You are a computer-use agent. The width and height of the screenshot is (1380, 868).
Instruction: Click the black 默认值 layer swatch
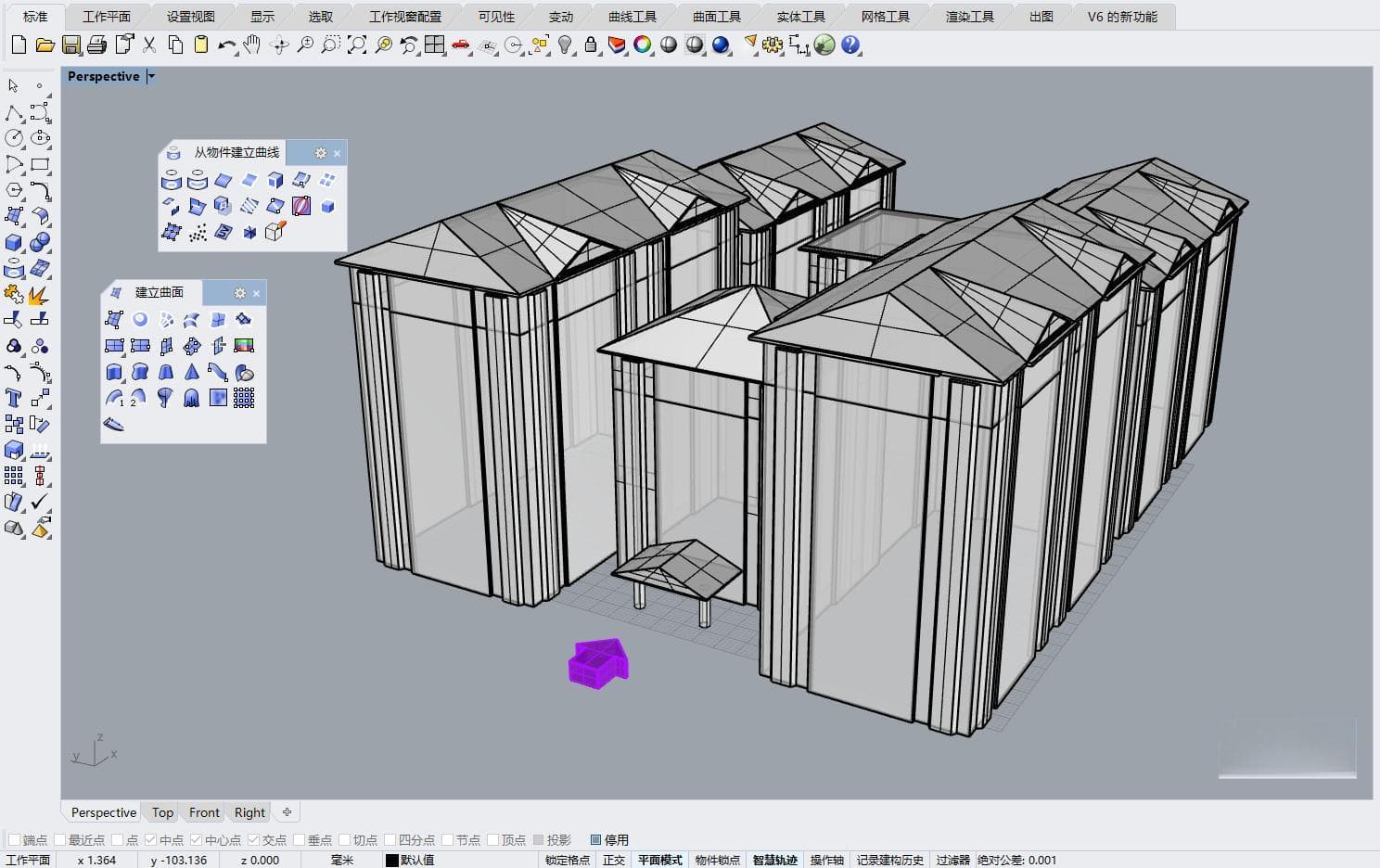click(391, 861)
